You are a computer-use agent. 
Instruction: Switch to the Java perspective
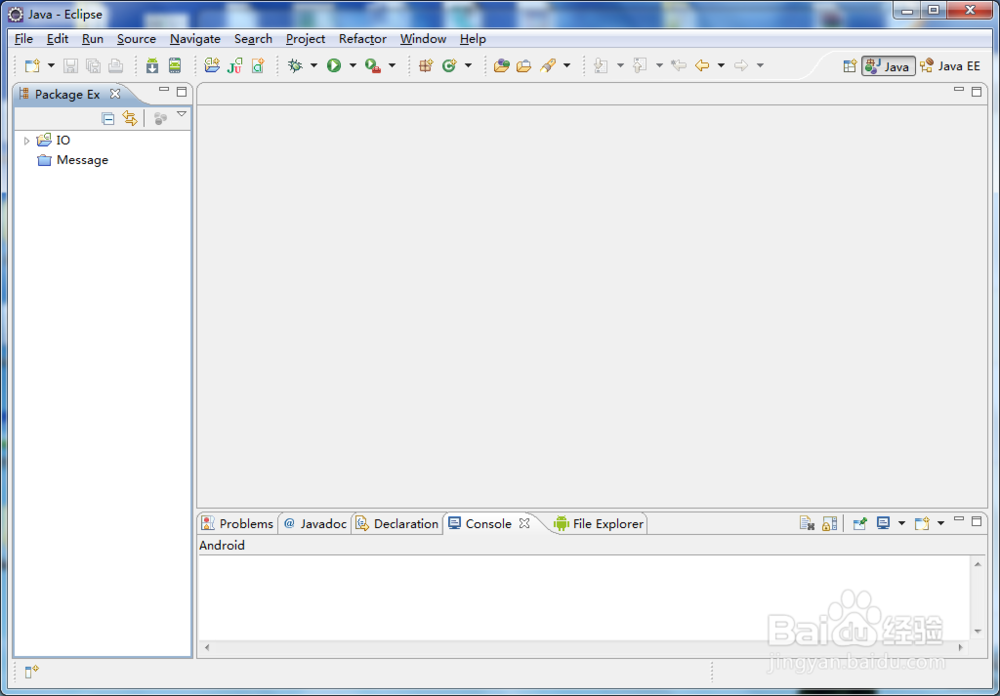888,66
